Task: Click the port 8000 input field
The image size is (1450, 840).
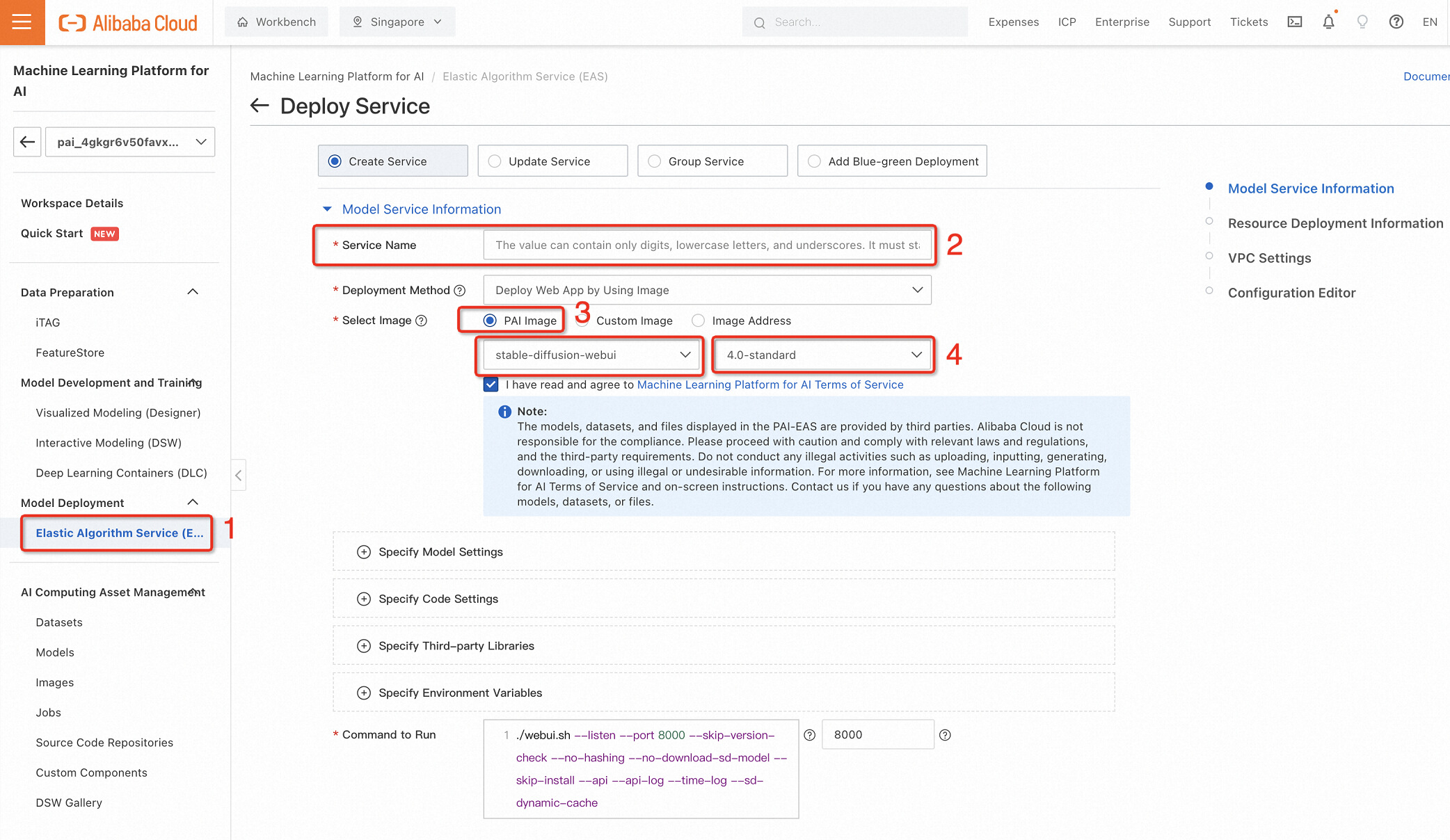Action: click(877, 735)
